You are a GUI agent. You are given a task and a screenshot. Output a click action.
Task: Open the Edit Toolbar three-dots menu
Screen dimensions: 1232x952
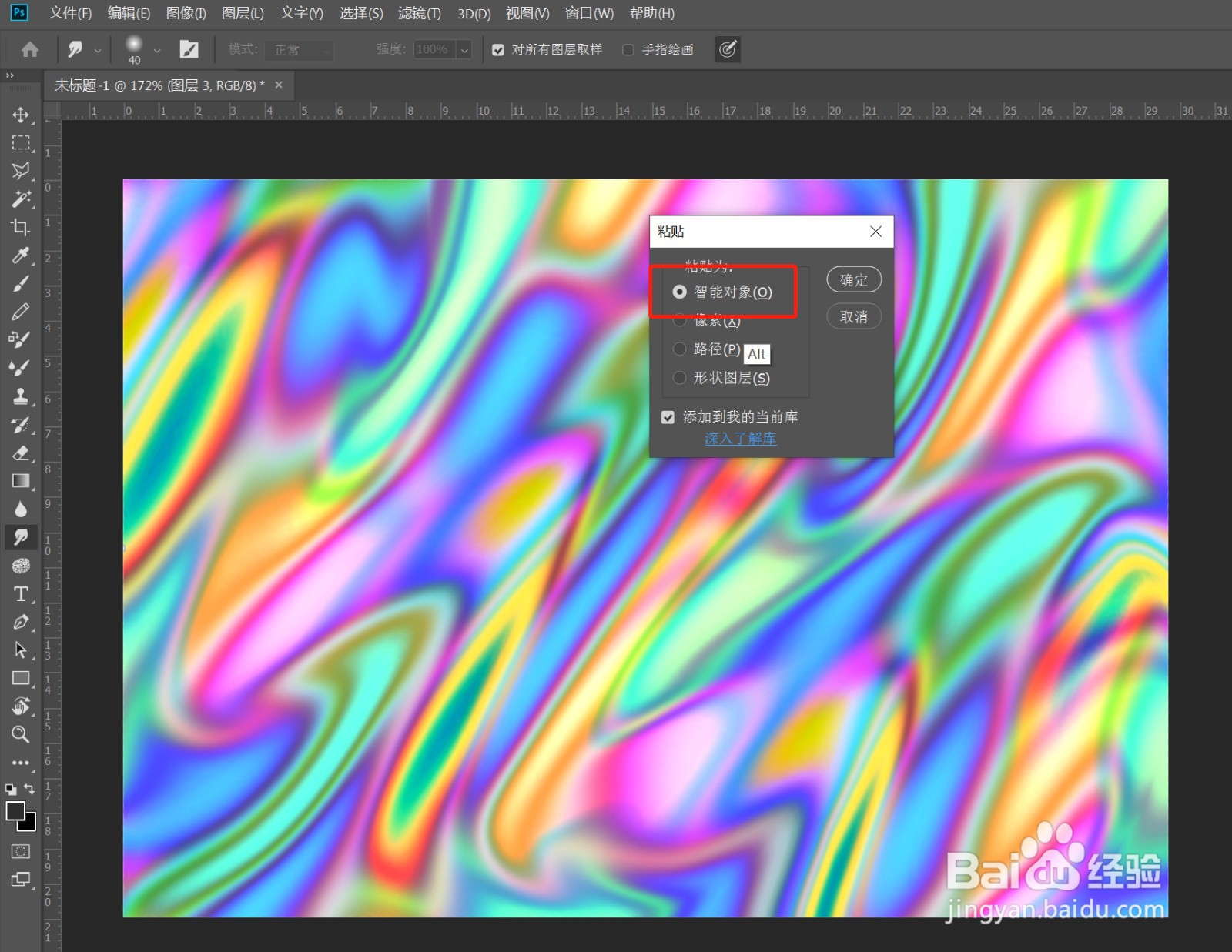click(x=21, y=763)
